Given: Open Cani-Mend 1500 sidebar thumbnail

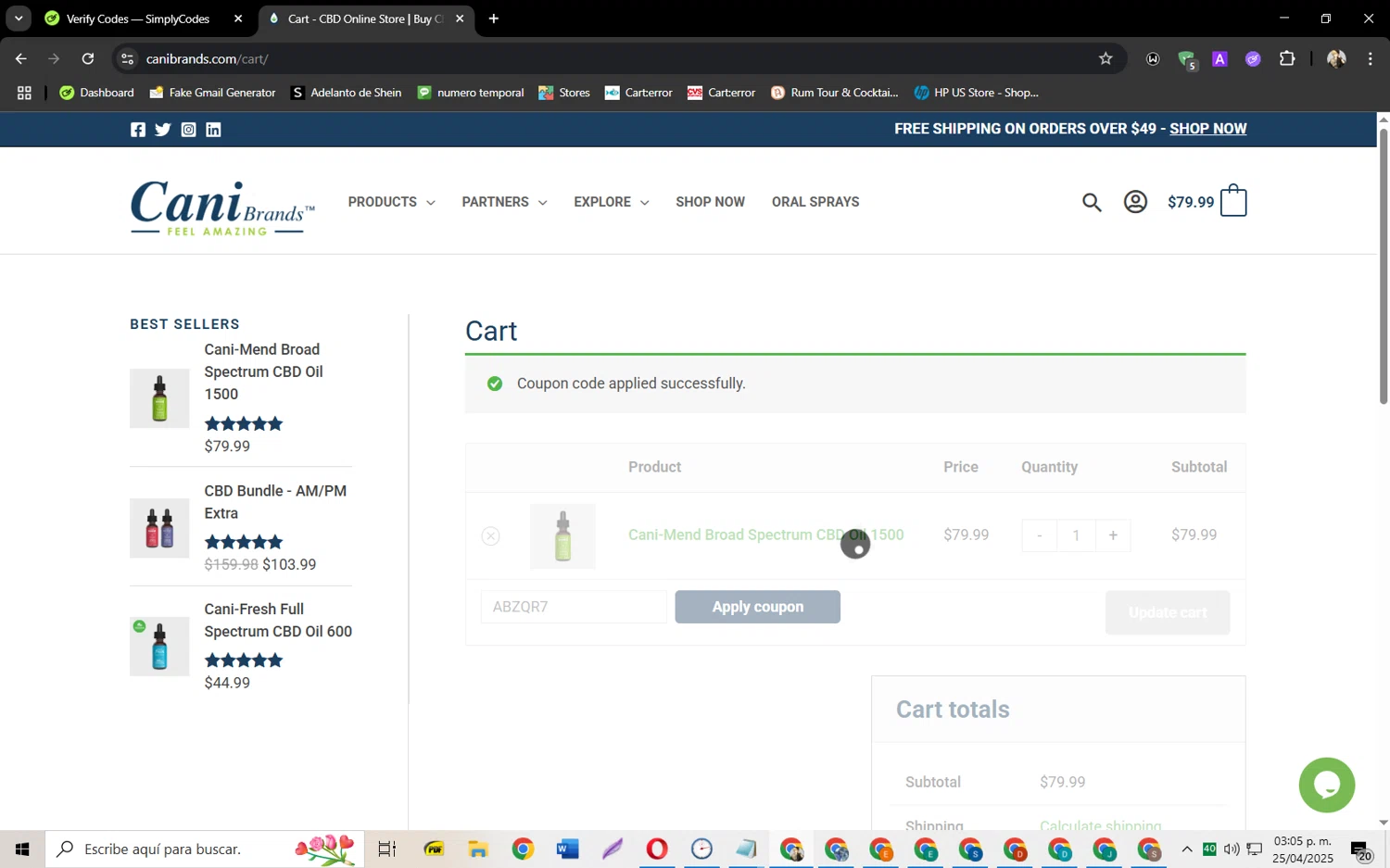Looking at the screenshot, I should (159, 398).
